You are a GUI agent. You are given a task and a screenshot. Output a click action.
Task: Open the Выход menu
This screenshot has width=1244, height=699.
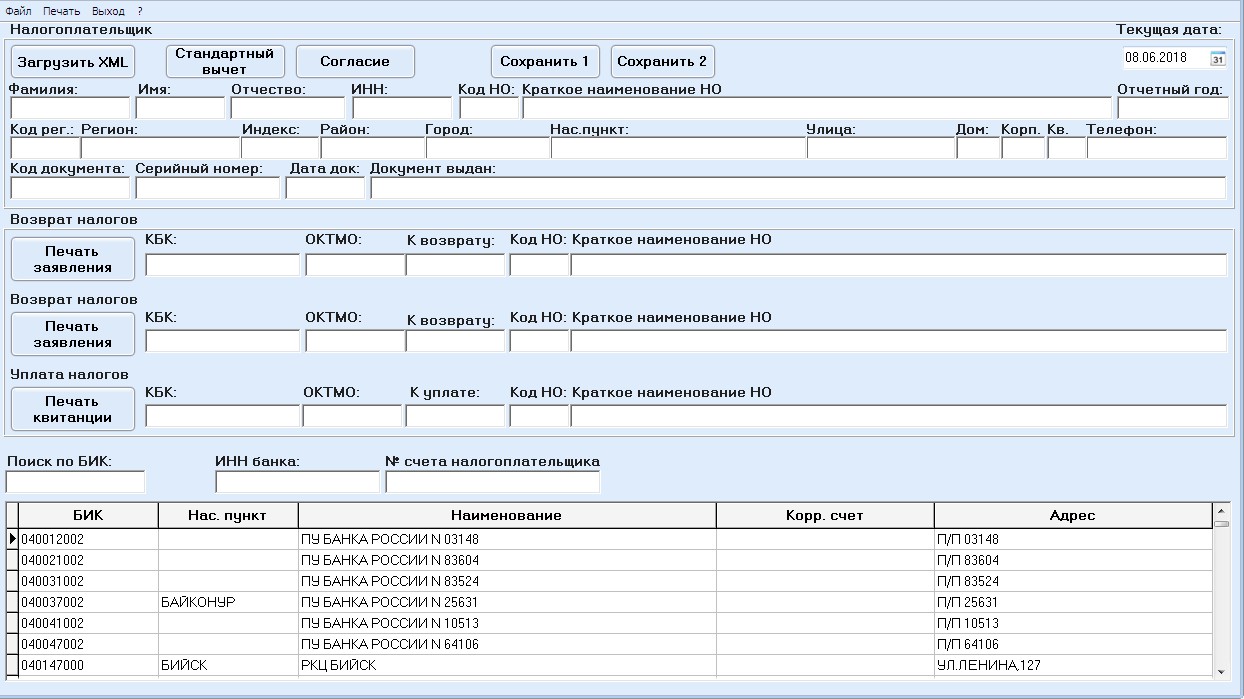point(108,10)
